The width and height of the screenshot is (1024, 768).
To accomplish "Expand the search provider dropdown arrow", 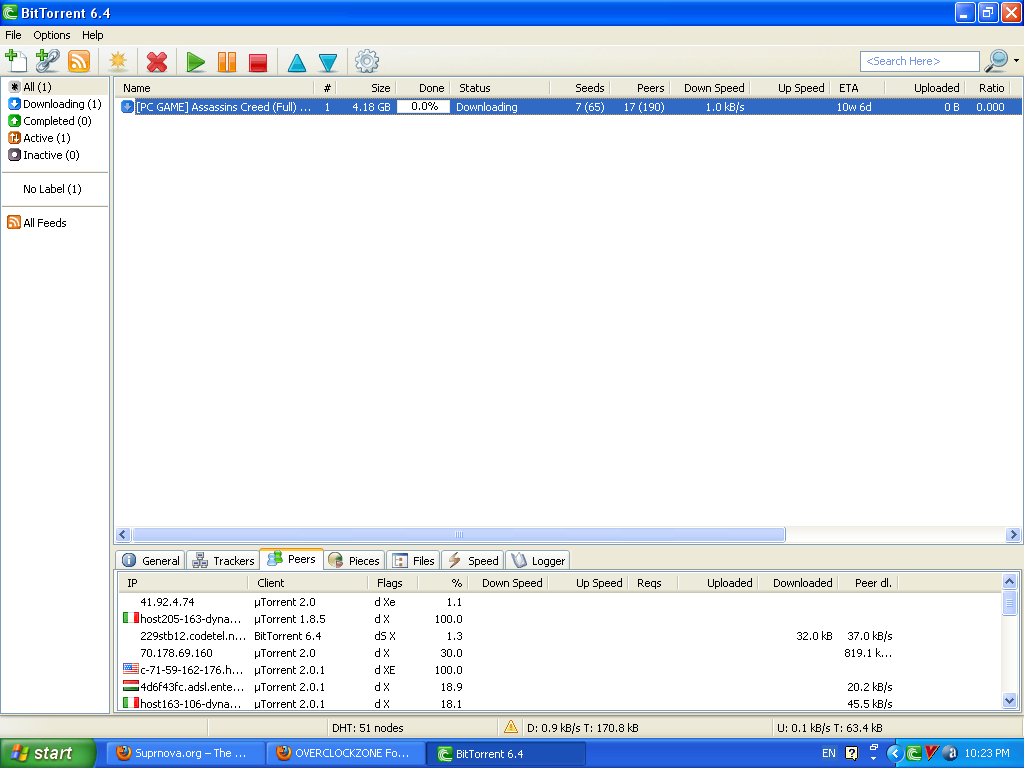I will [x=1016, y=61].
